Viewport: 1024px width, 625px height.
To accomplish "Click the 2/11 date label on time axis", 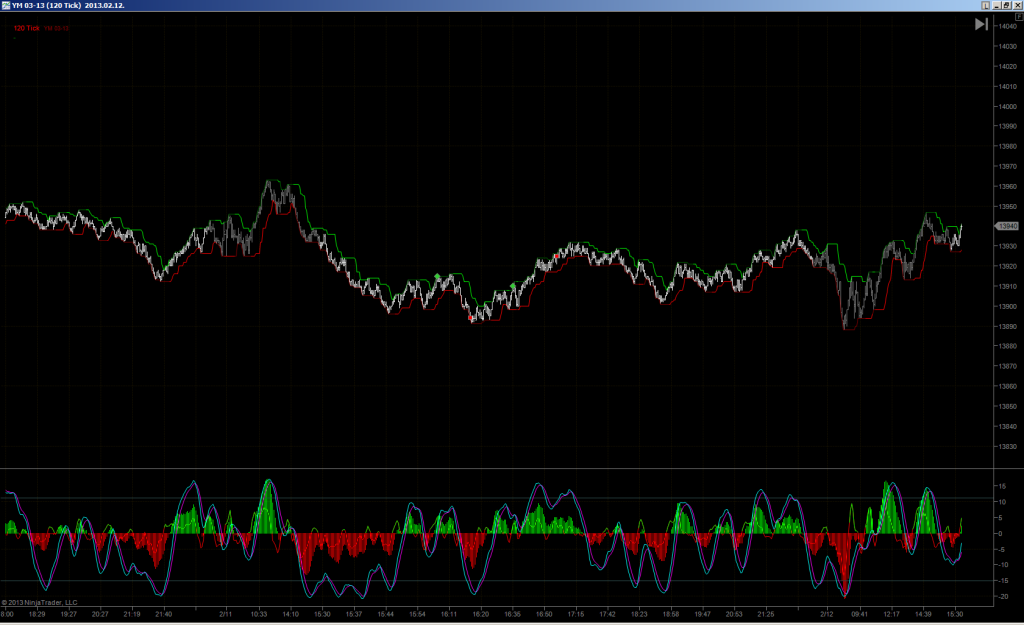I will 225,614.
